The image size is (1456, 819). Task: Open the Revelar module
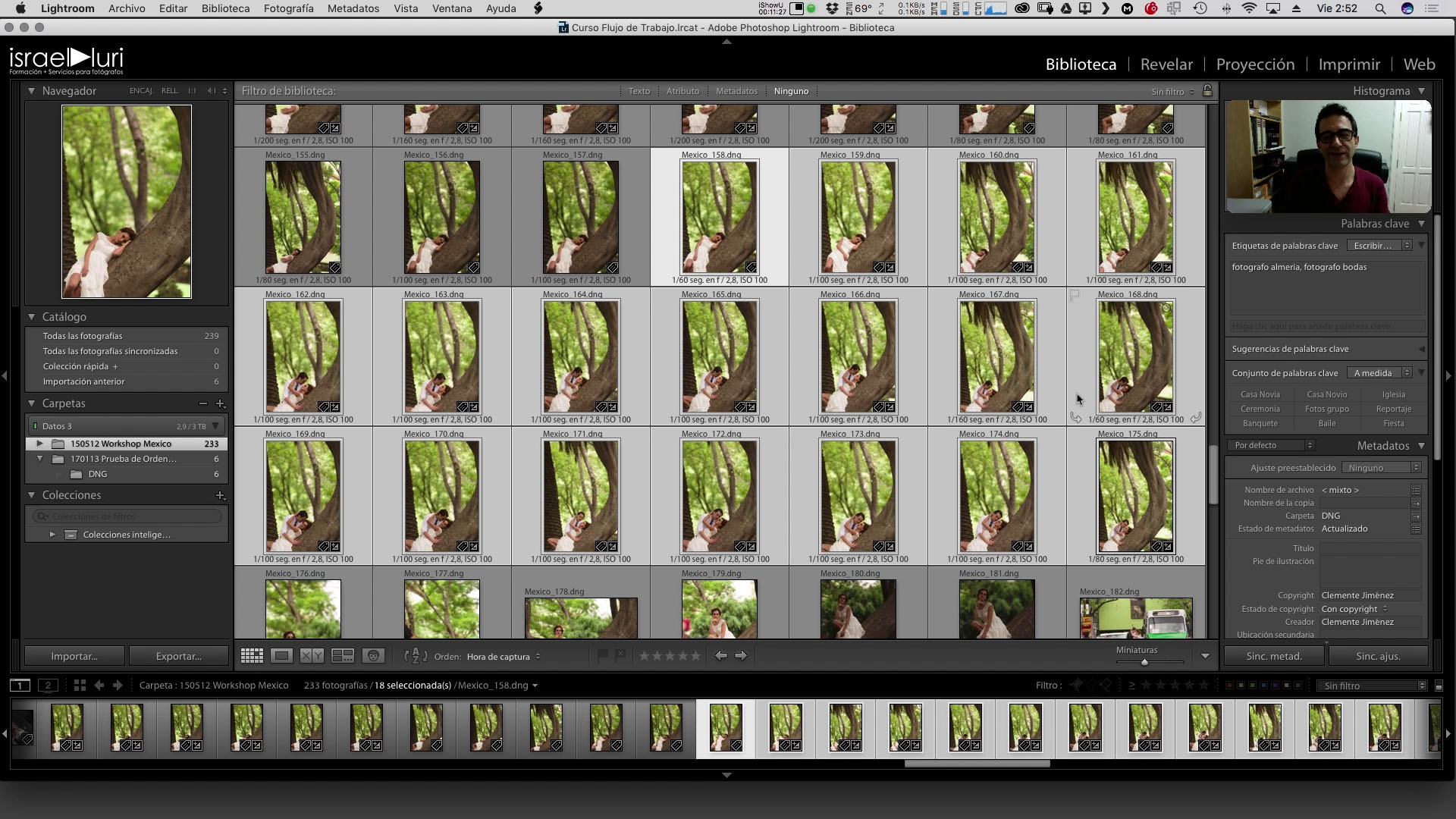1166,64
